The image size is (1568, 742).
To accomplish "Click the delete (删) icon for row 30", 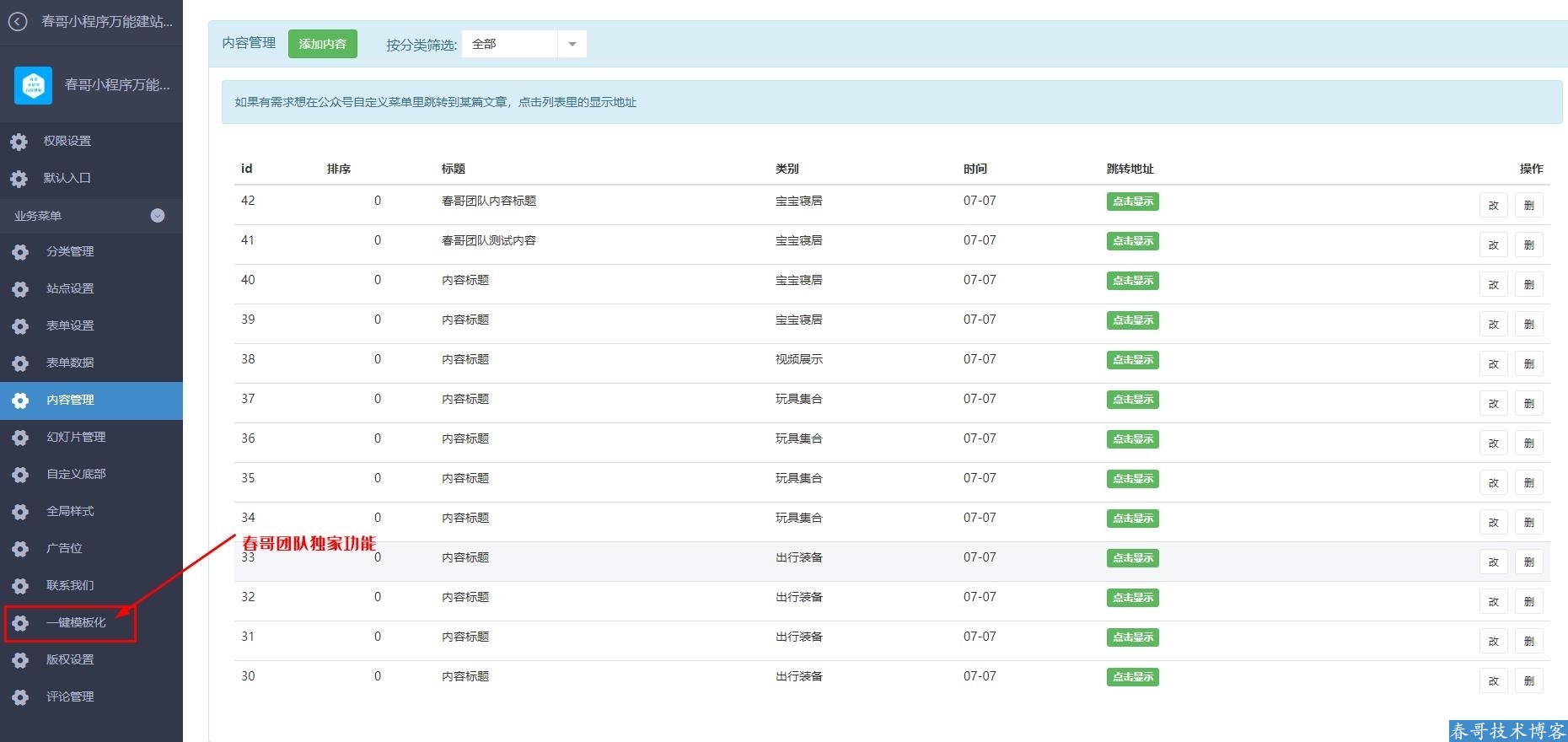I will pyautogui.click(x=1528, y=681).
